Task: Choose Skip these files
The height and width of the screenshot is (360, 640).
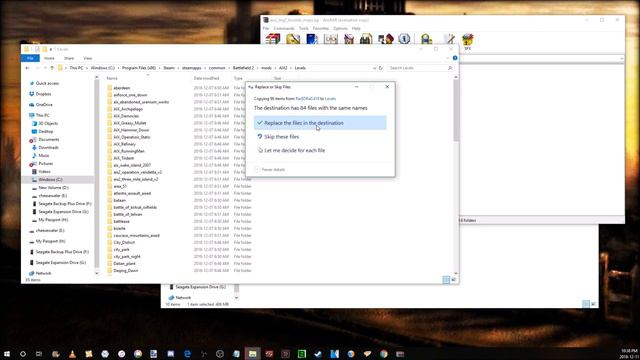Action: click(320, 137)
